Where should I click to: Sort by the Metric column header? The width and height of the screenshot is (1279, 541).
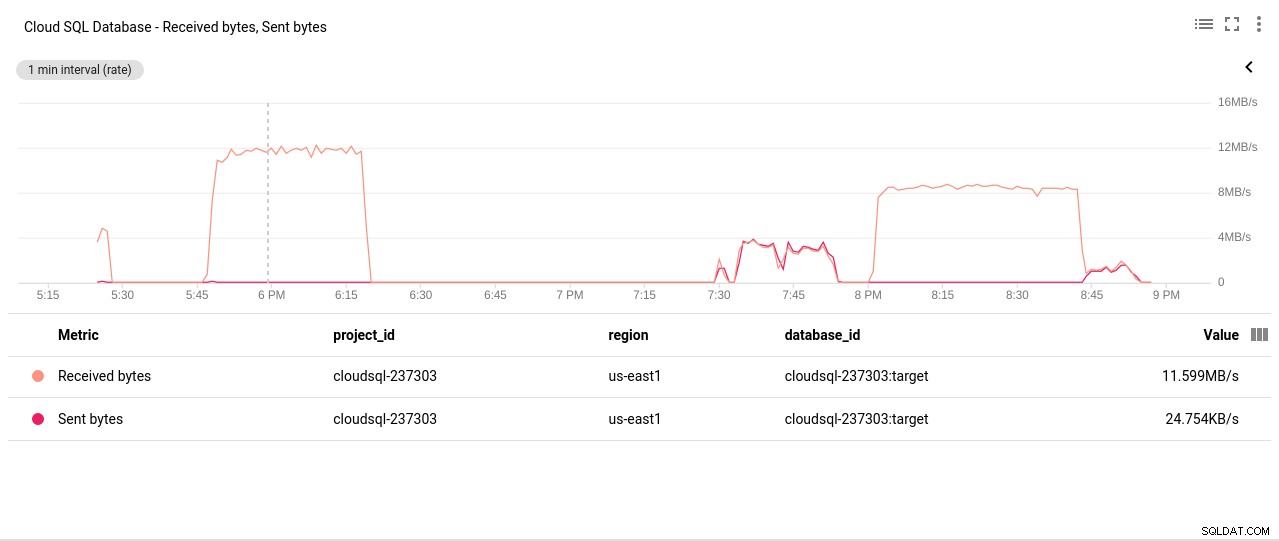(x=78, y=335)
